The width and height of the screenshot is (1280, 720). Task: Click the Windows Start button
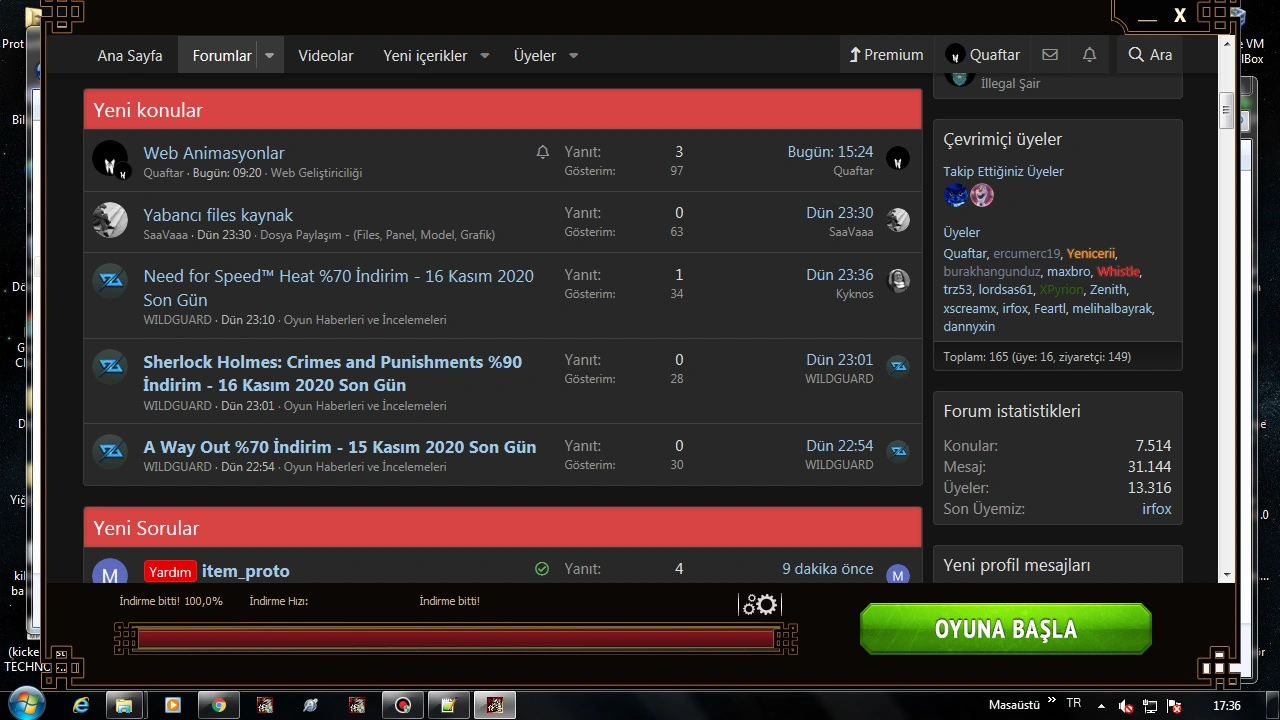point(25,704)
